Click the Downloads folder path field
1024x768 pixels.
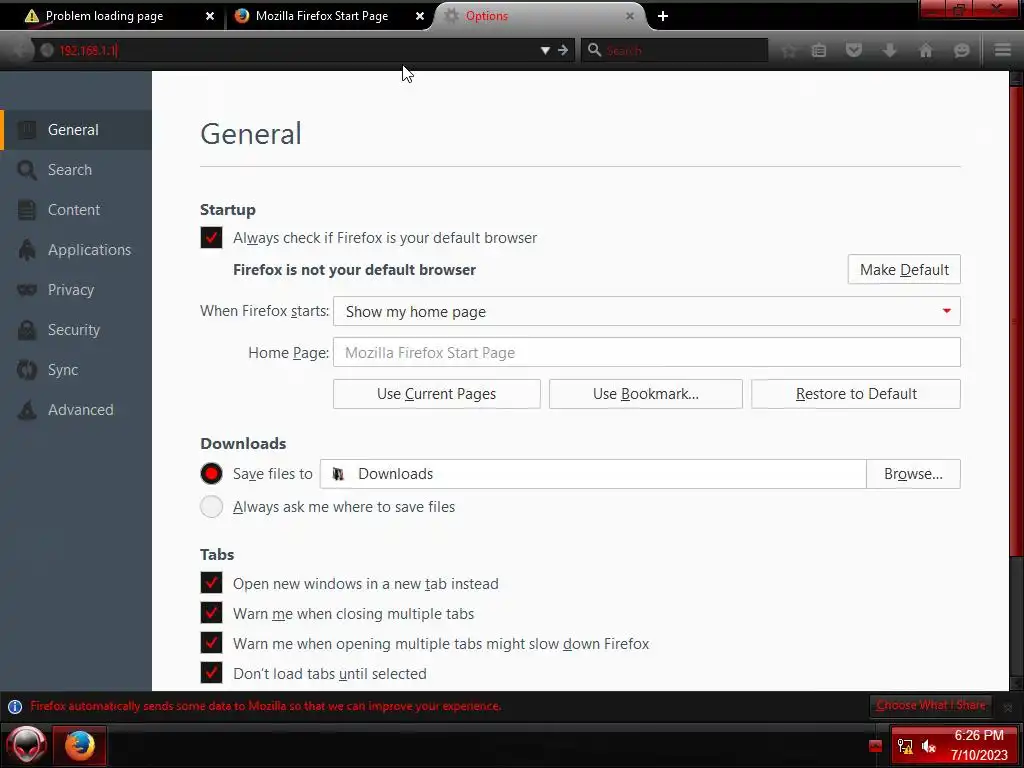[x=593, y=473]
